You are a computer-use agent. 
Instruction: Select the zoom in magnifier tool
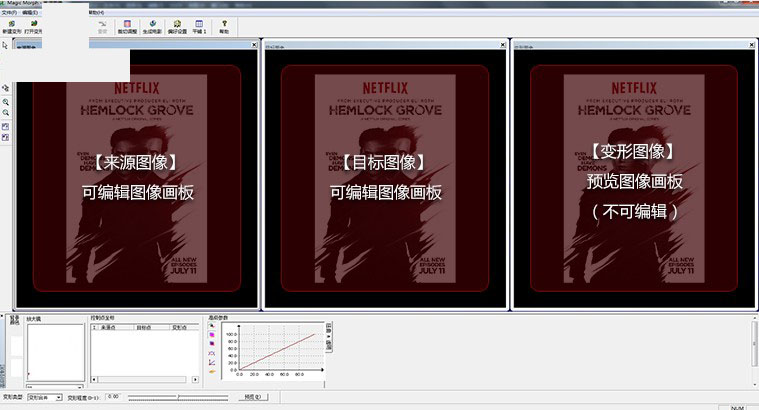(x=5, y=102)
